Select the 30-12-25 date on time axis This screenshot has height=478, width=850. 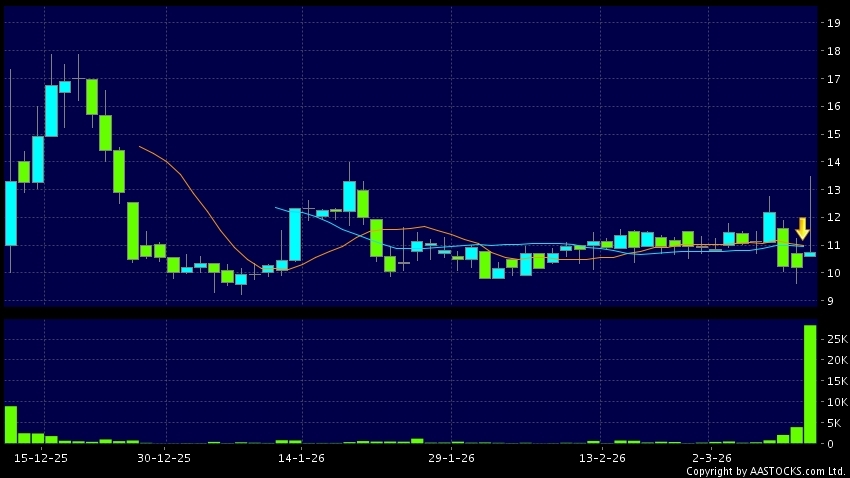(163, 457)
